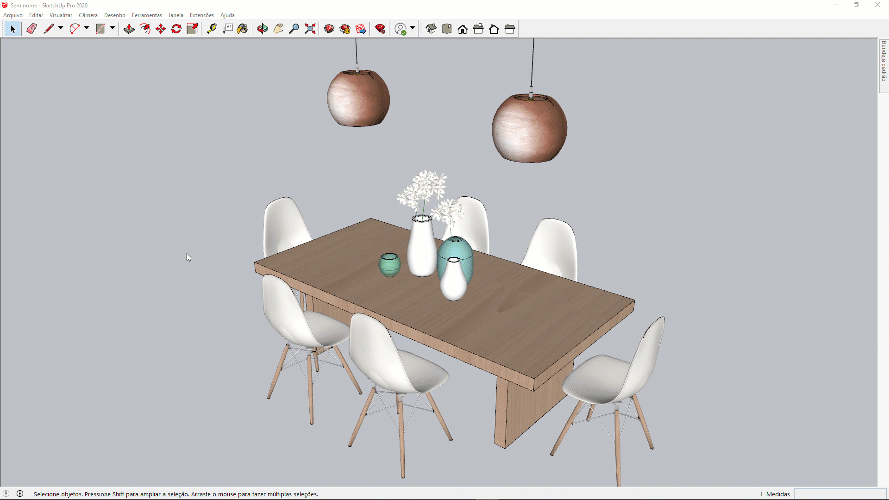Click the user account sign-in icon
The image size is (889, 500).
click(x=401, y=29)
